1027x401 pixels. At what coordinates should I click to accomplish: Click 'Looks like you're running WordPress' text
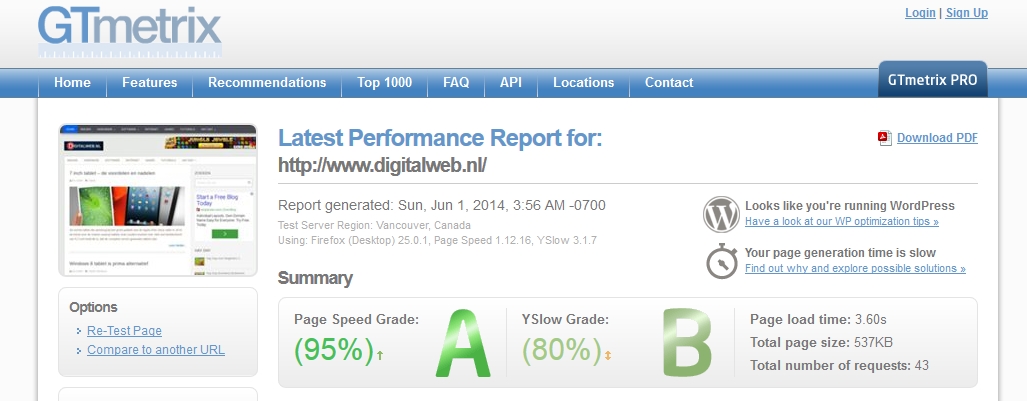tap(850, 206)
